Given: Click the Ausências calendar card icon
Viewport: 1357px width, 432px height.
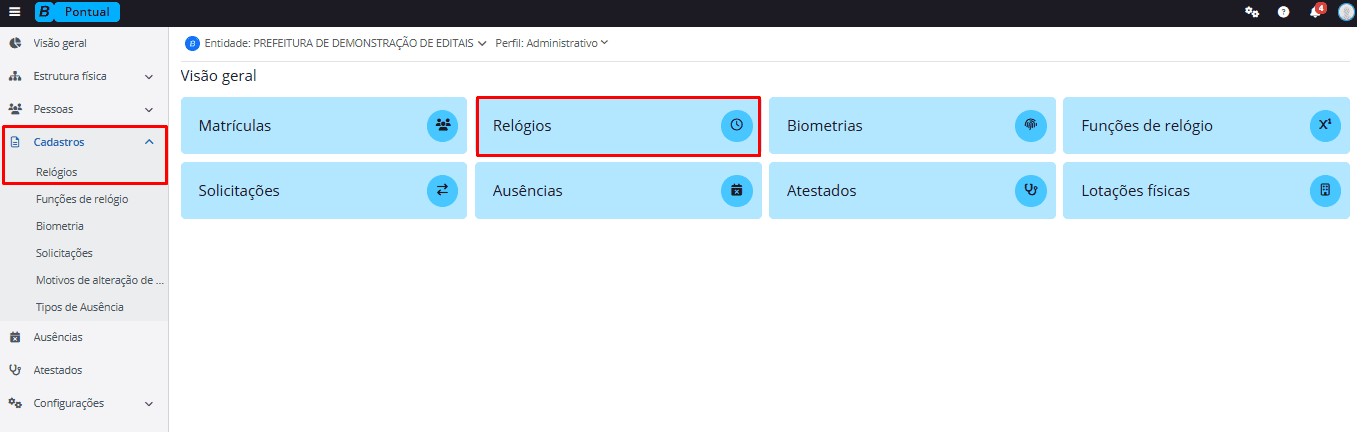Looking at the screenshot, I should click(x=736, y=190).
